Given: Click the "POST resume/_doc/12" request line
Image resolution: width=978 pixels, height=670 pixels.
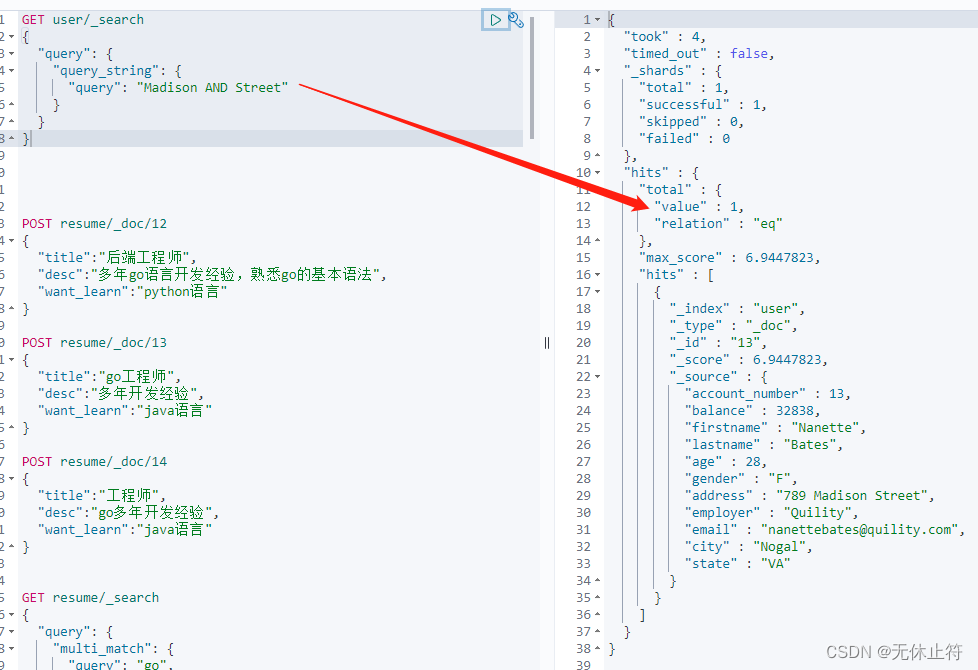Looking at the screenshot, I should [94, 224].
